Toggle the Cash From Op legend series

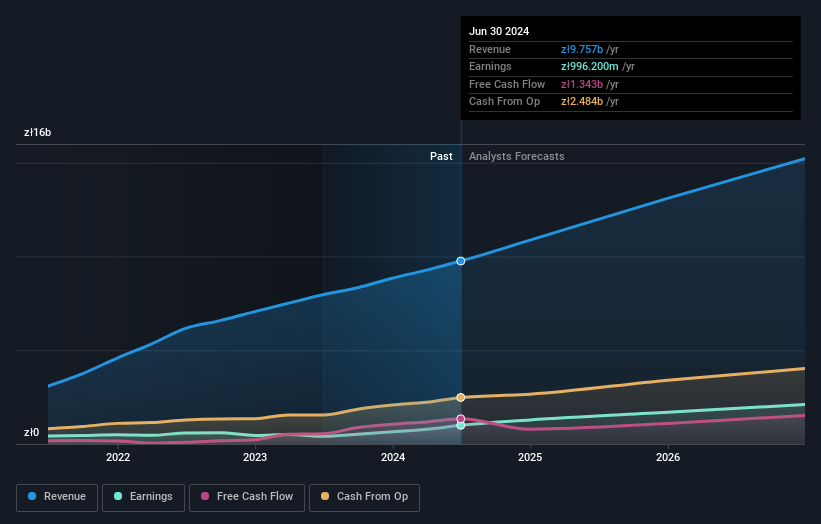coord(364,497)
